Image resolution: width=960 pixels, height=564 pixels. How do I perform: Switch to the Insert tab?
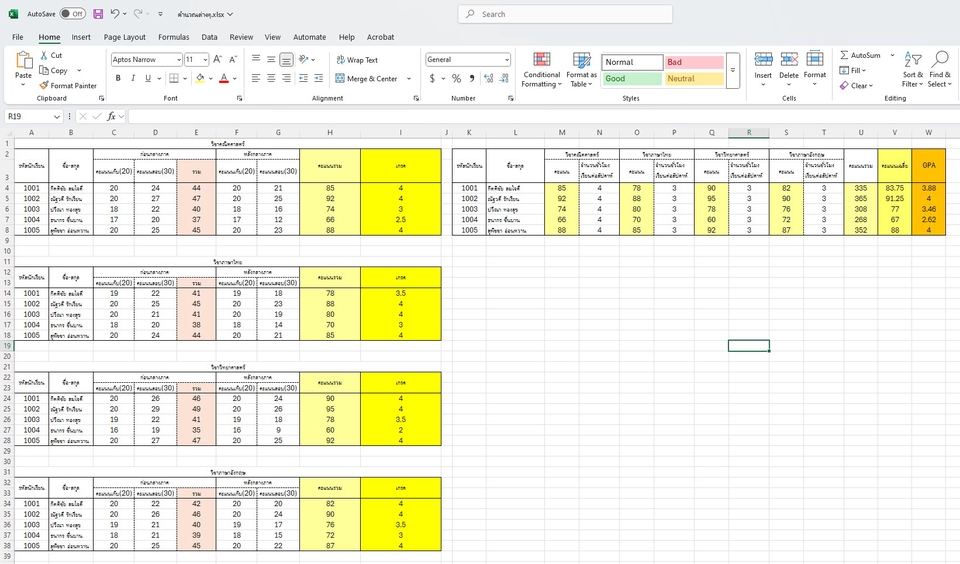81,37
